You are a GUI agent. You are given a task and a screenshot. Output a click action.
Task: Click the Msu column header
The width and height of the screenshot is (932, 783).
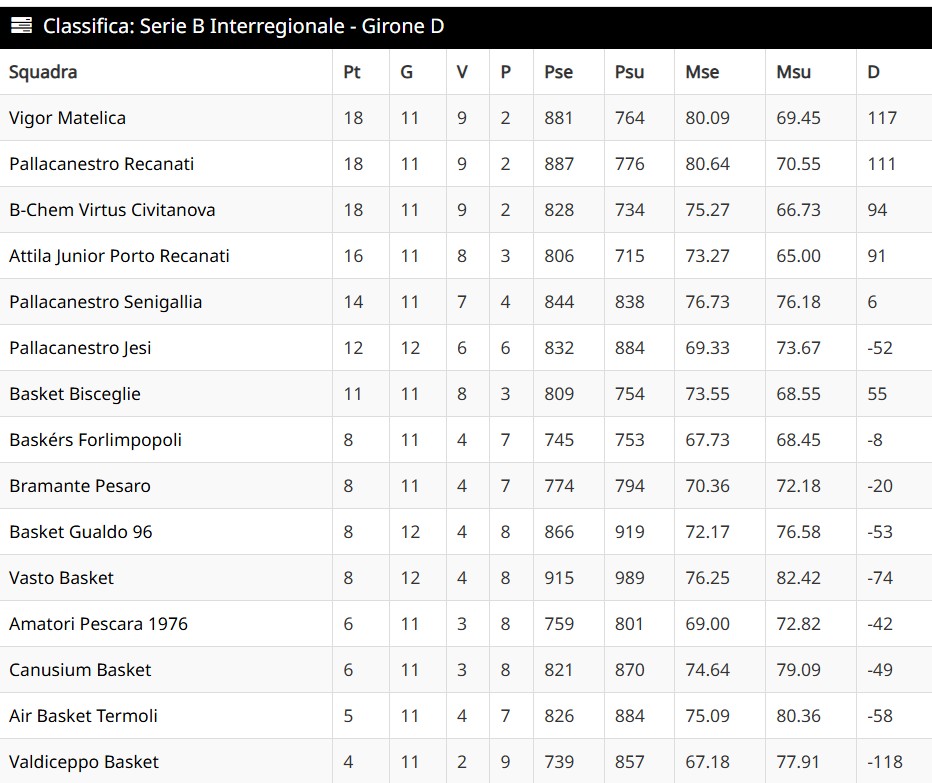click(x=793, y=72)
